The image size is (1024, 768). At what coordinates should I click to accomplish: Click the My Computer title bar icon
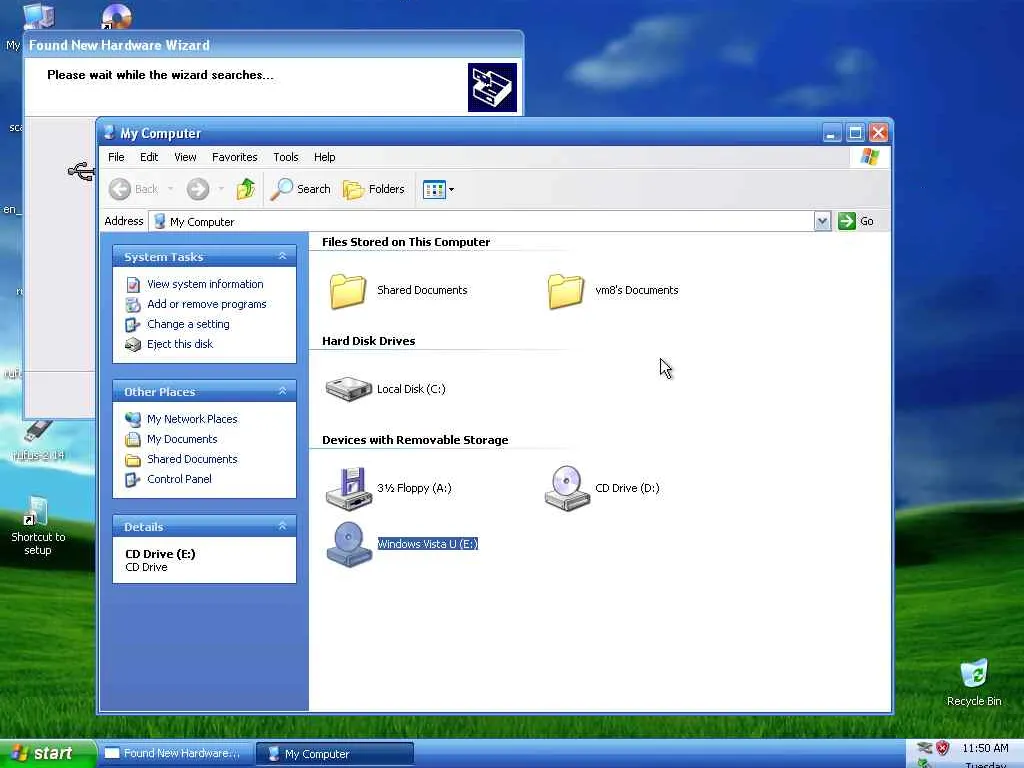pos(109,133)
